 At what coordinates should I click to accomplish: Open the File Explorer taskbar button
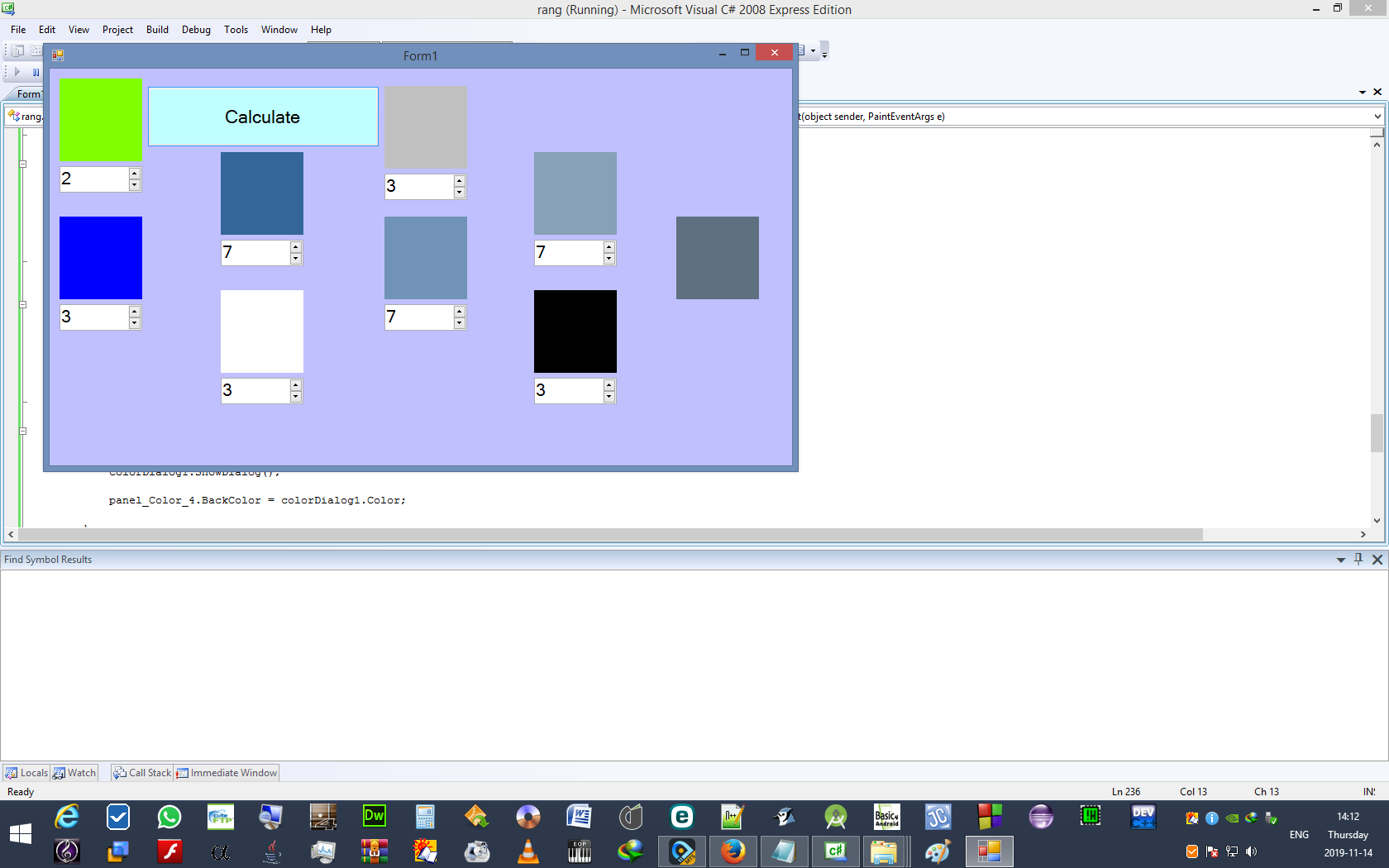pos(884,851)
